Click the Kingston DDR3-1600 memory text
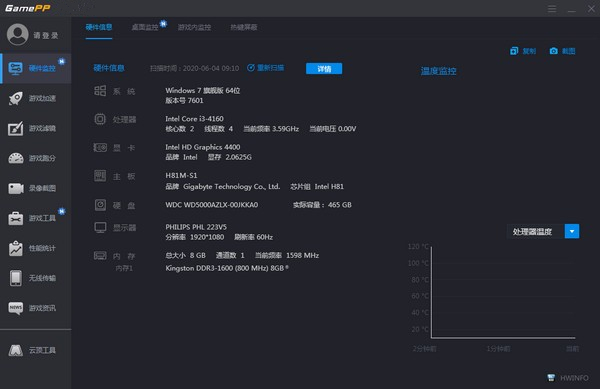Screen dimensions: 600x389 pyautogui.click(x=227, y=268)
